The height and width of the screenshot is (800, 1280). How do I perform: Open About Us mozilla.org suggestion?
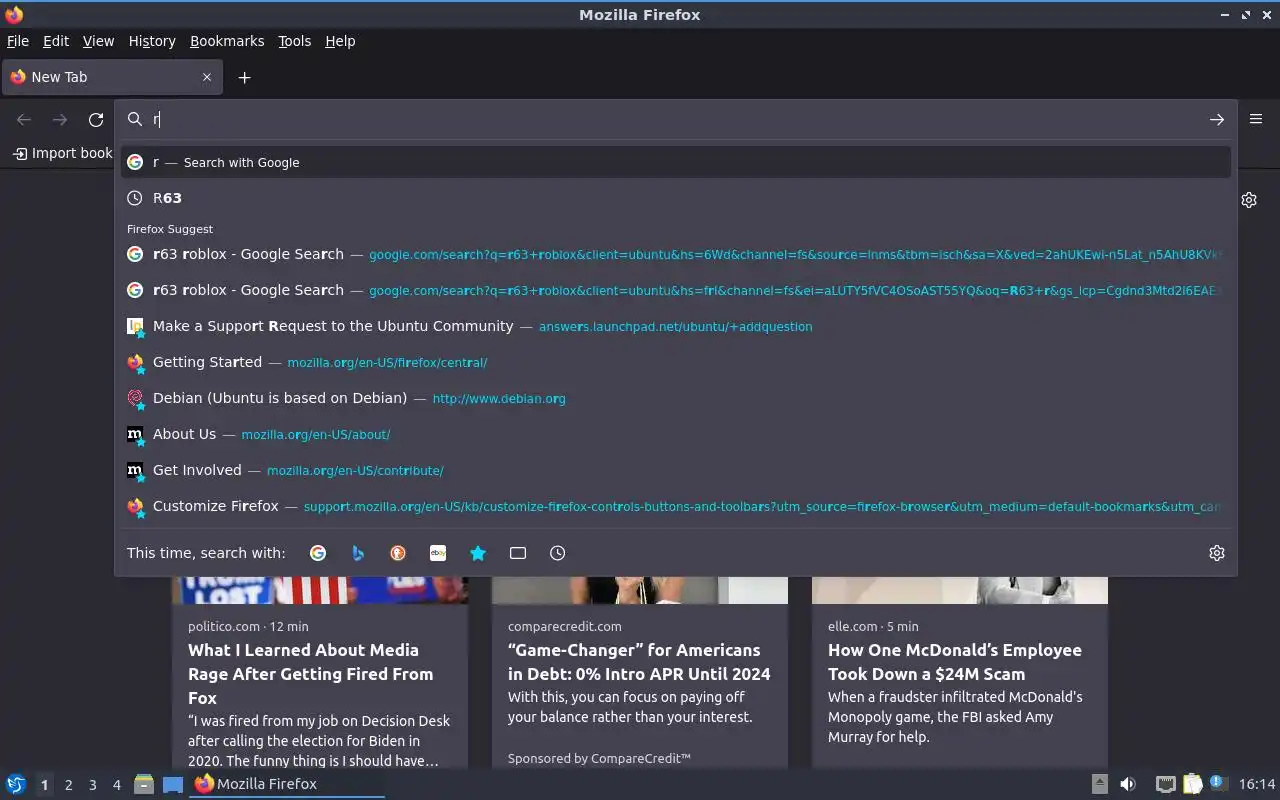(x=676, y=434)
